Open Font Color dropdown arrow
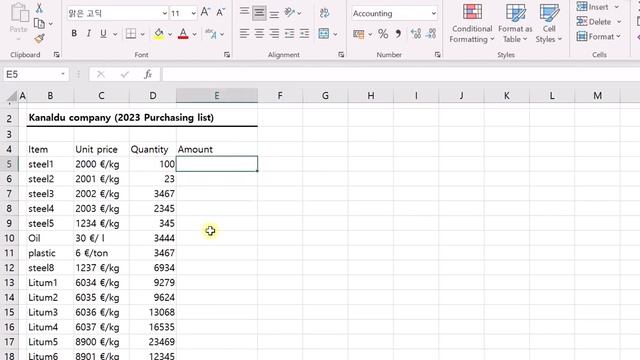640x360 pixels. [194, 34]
